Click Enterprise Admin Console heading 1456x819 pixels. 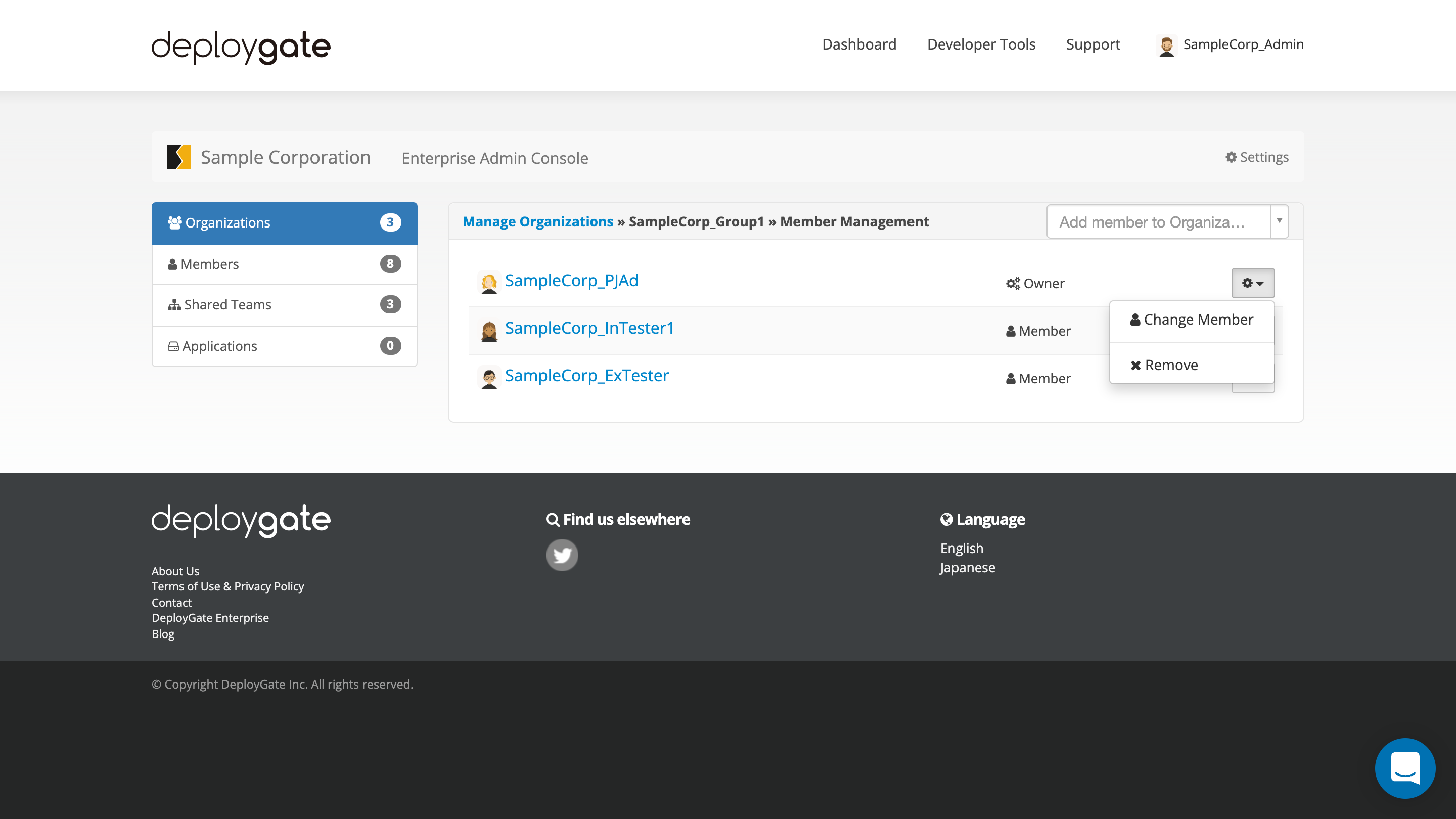click(x=494, y=158)
